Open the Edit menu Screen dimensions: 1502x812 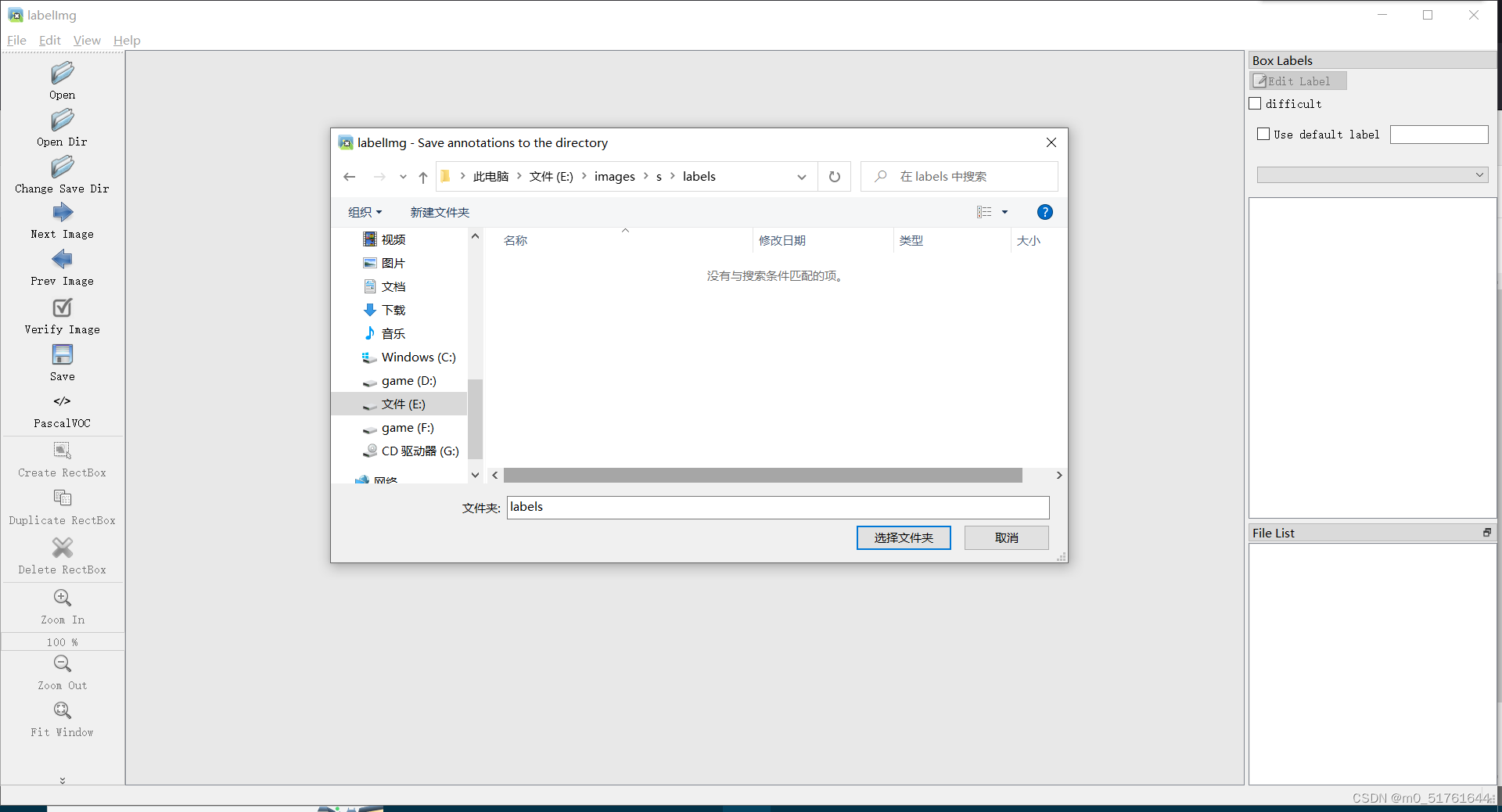(x=50, y=40)
